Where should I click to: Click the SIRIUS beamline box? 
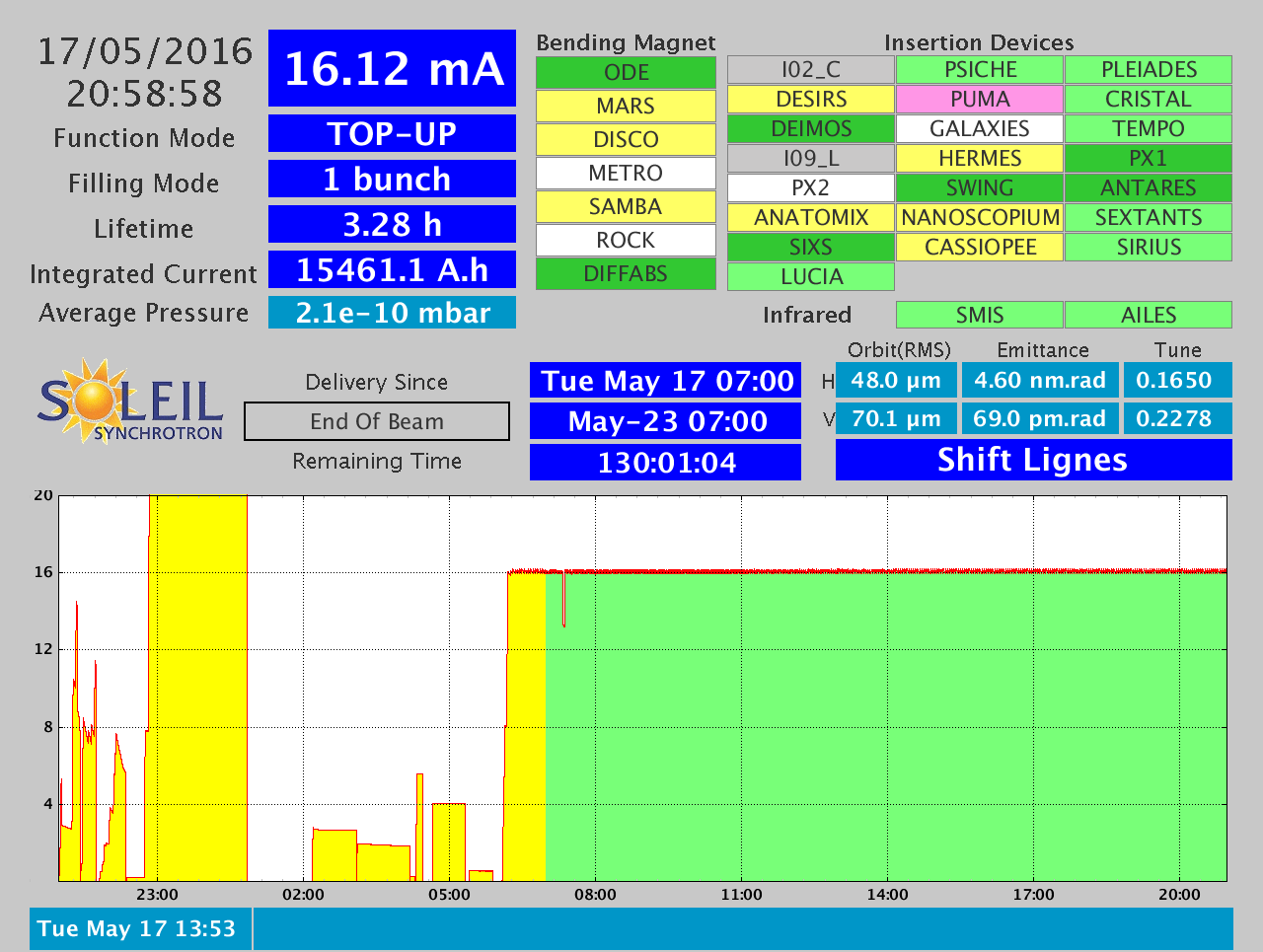(x=1149, y=248)
